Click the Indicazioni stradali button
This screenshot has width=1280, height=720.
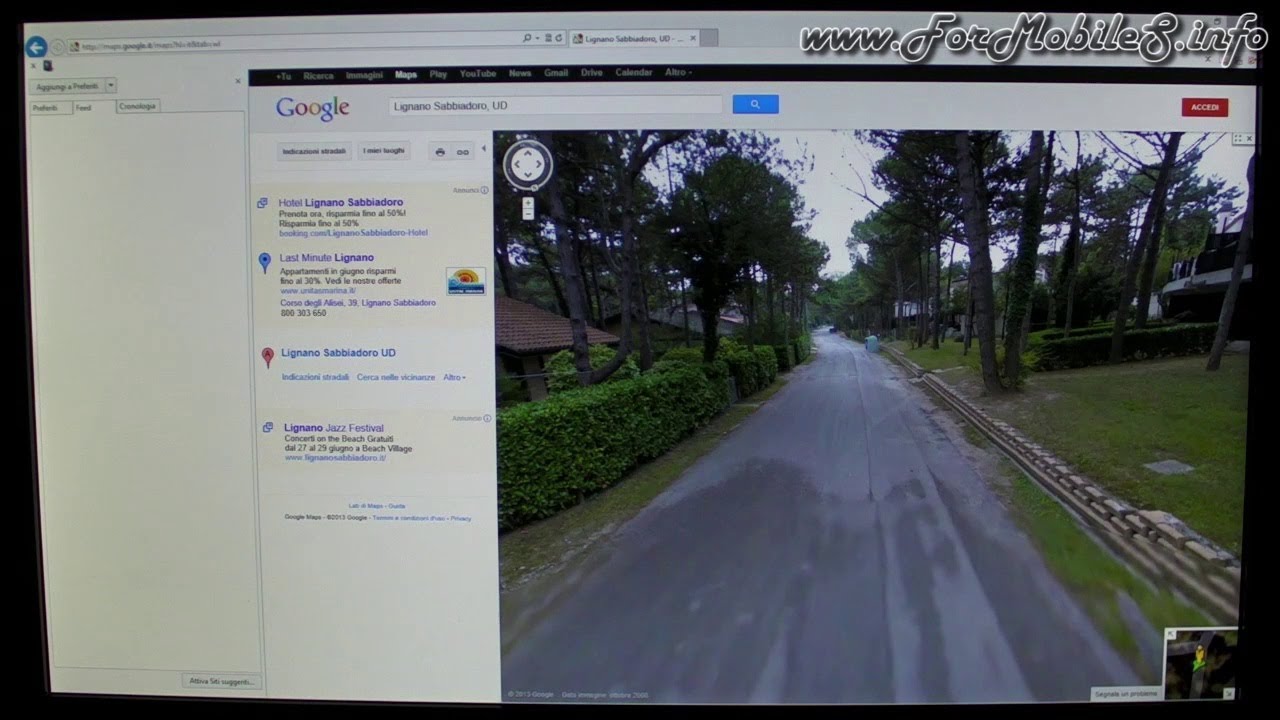click(314, 151)
